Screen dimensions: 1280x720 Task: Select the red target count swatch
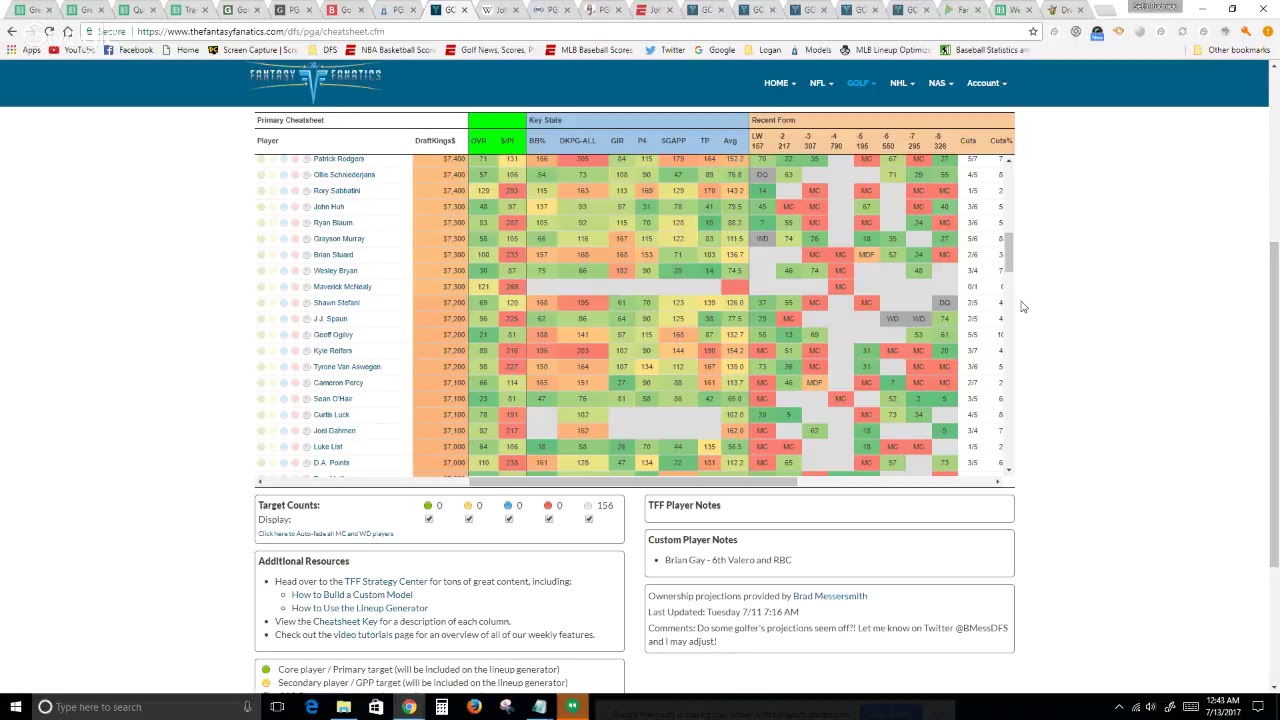click(x=548, y=506)
